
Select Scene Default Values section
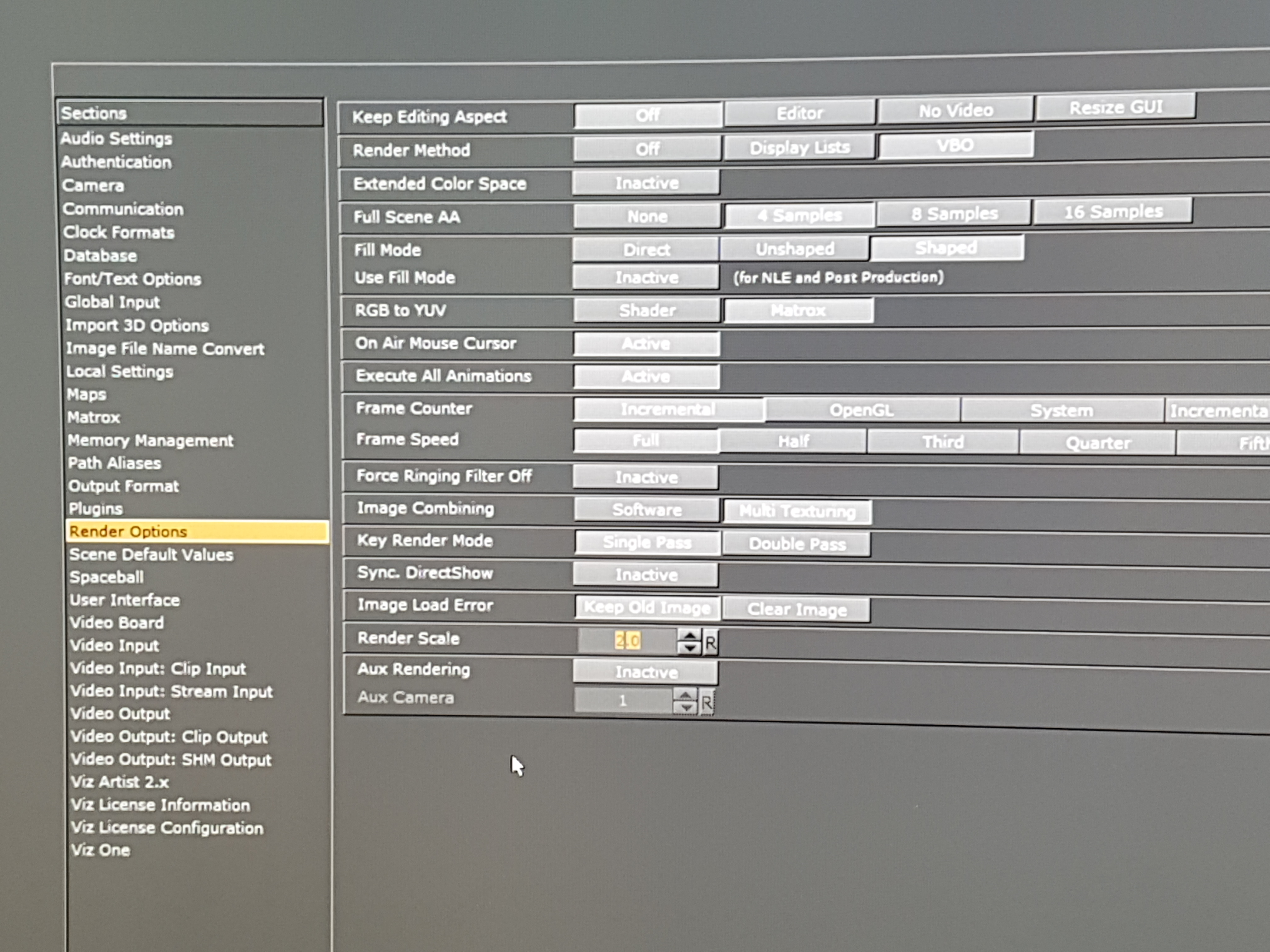pos(151,554)
